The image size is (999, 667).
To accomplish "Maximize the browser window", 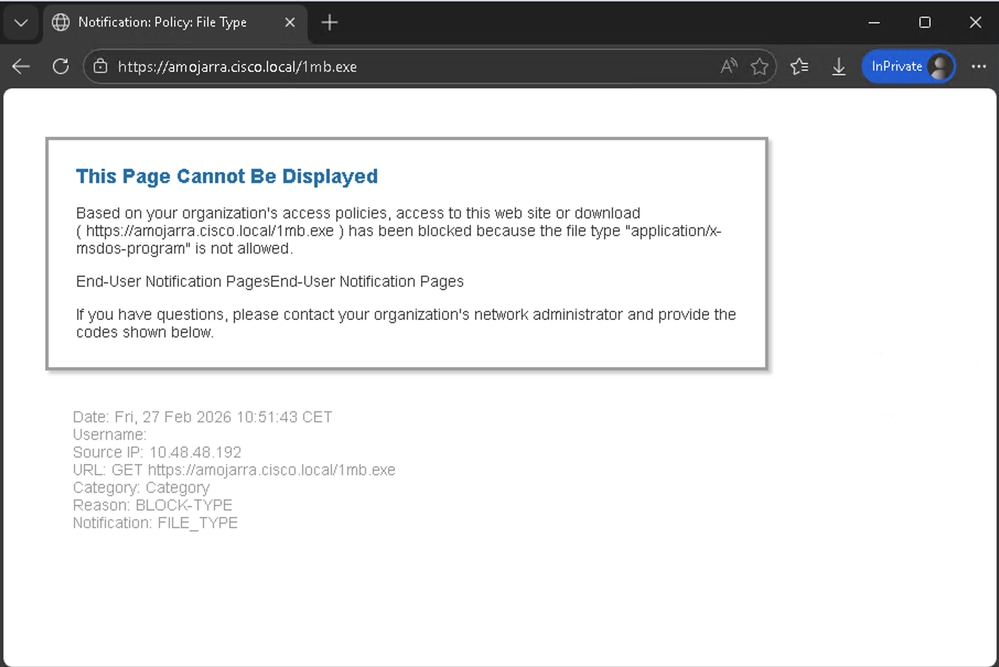I will (x=924, y=22).
